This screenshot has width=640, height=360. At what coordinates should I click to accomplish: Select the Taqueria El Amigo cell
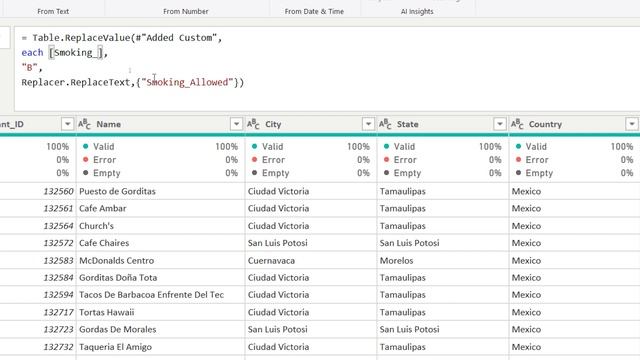[160, 347]
